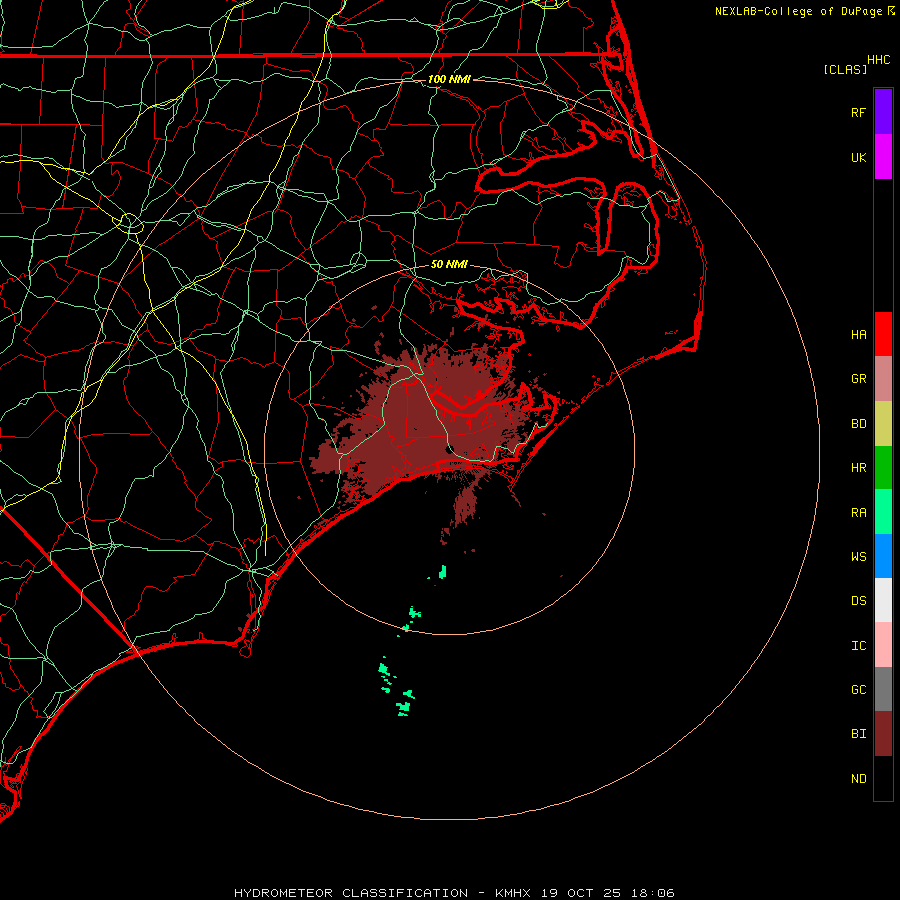Viewport: 900px width, 900px height.
Task: Click the GC gray legend swatch
Action: 883,689
